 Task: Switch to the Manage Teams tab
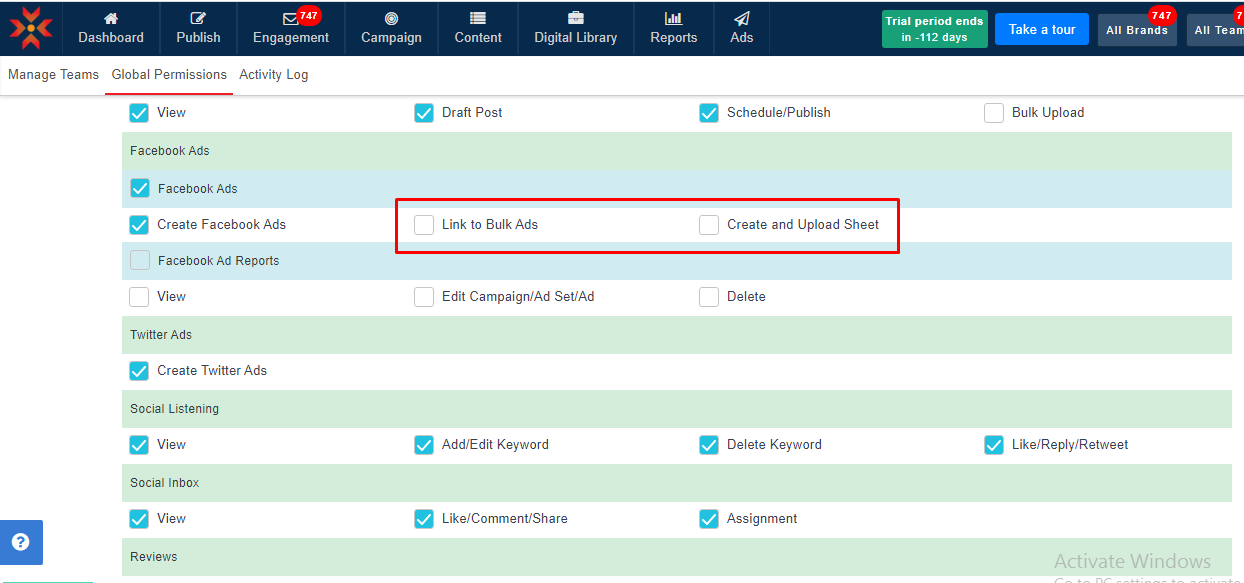tap(53, 75)
